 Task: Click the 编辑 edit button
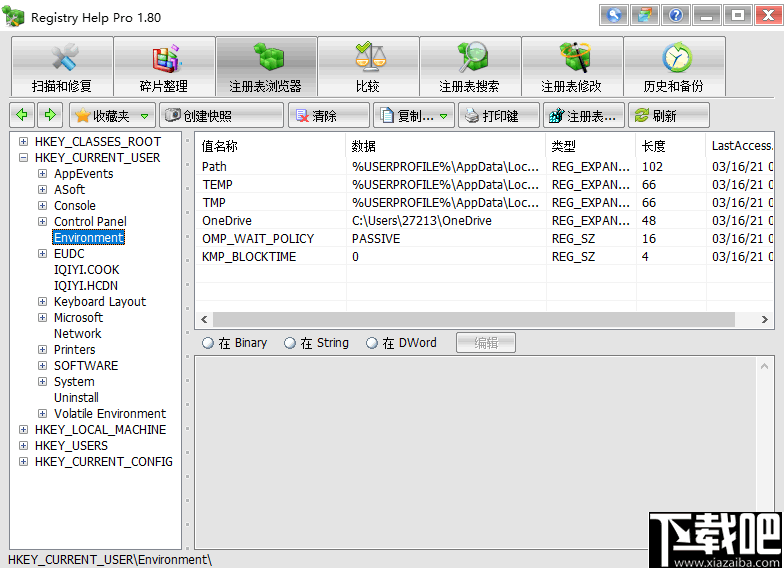coord(486,343)
